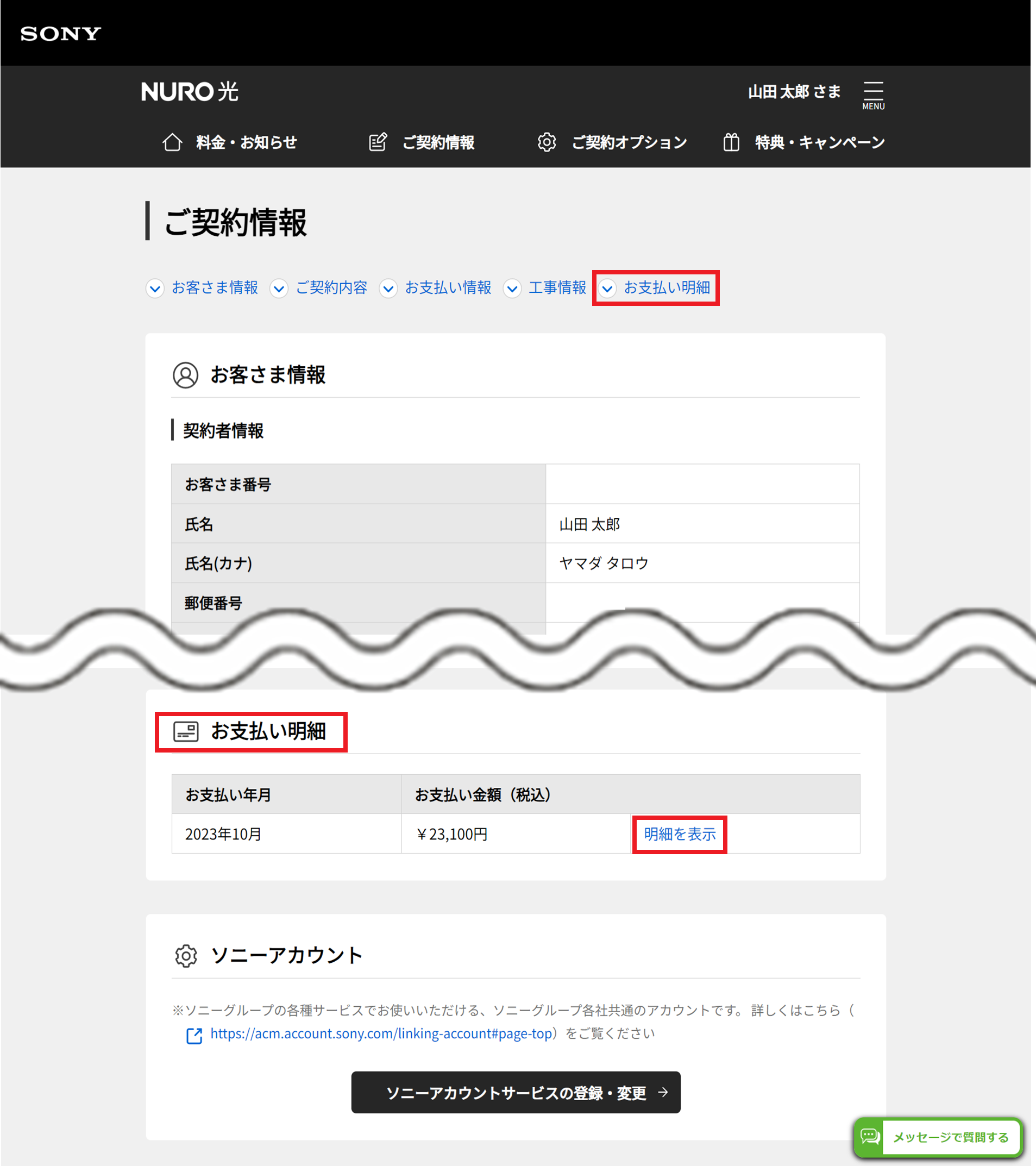Expand the chevron beside お支払い情報 anchor

(x=388, y=288)
